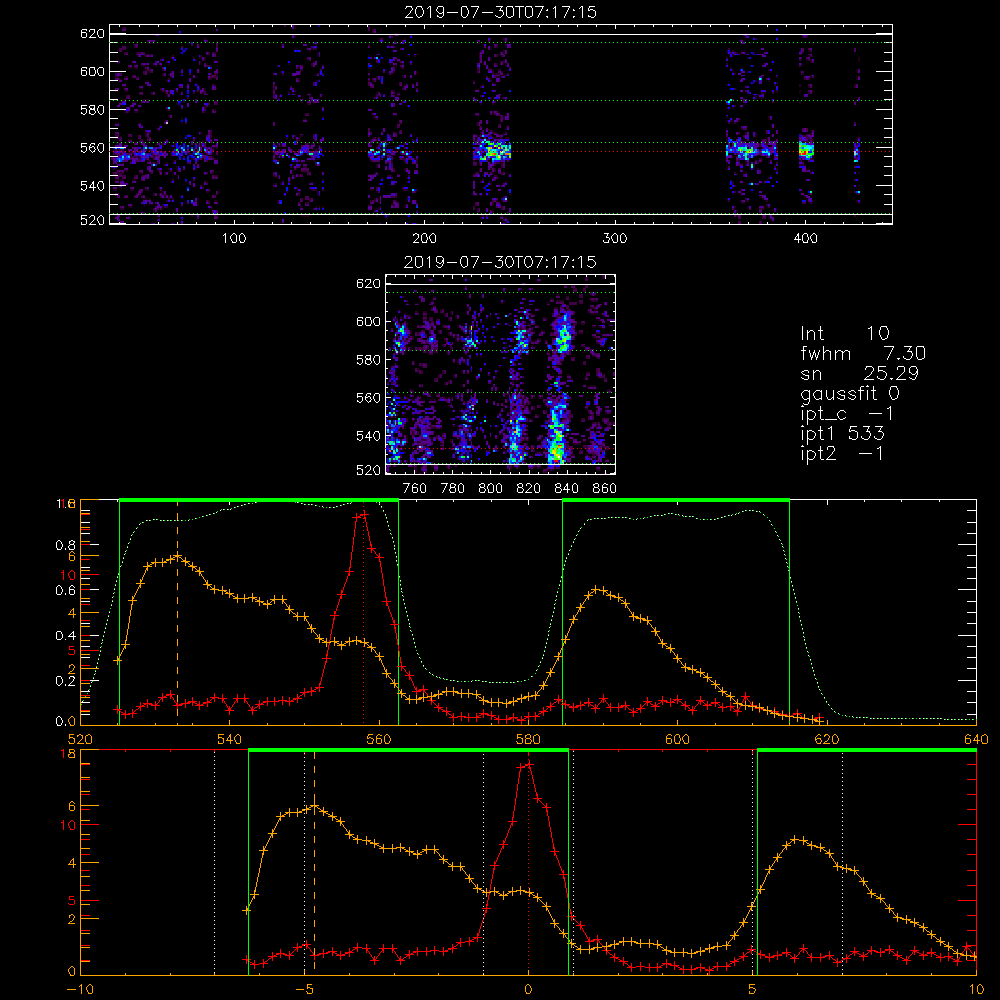
Task: Click x-axis label 300 on top image
Action: pyautogui.click(x=615, y=239)
